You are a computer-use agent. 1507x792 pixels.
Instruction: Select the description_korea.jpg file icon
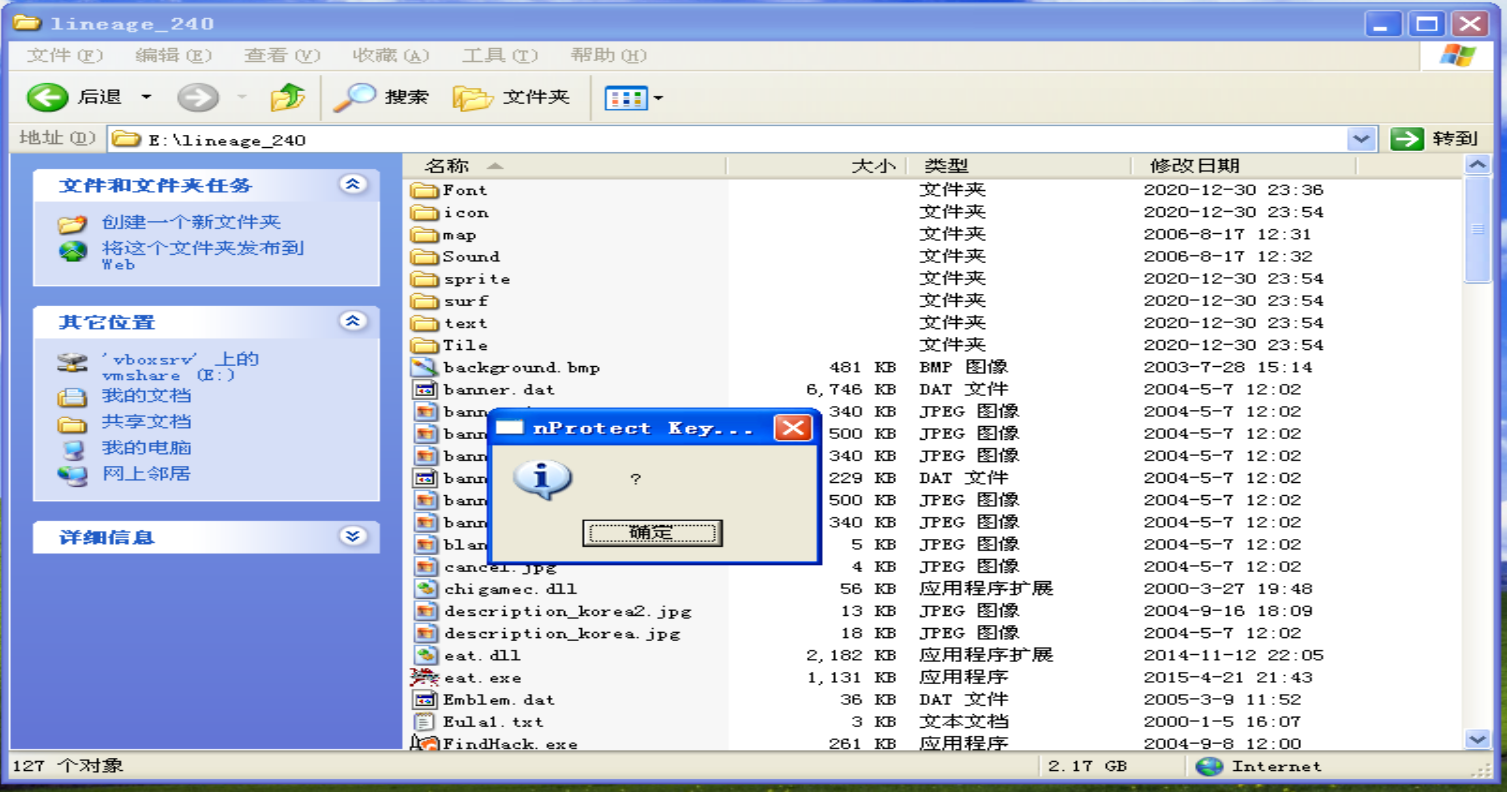[426, 633]
